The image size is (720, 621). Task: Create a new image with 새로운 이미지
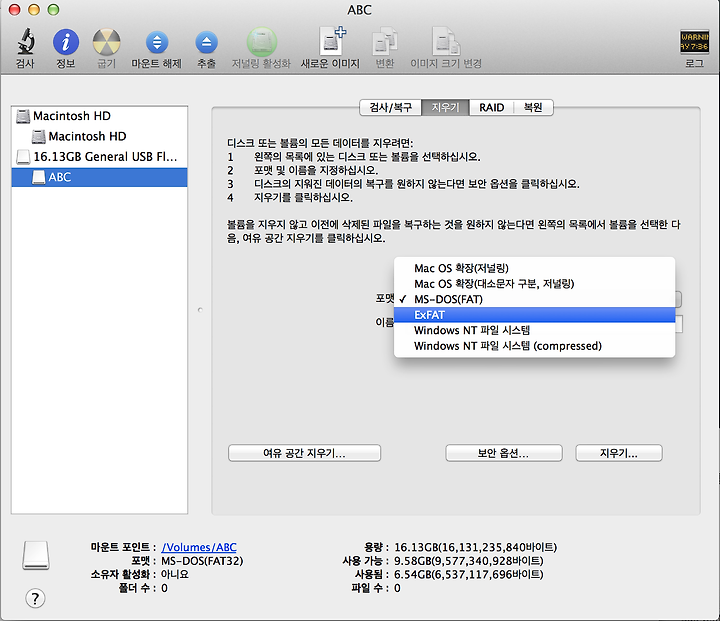pyautogui.click(x=332, y=41)
